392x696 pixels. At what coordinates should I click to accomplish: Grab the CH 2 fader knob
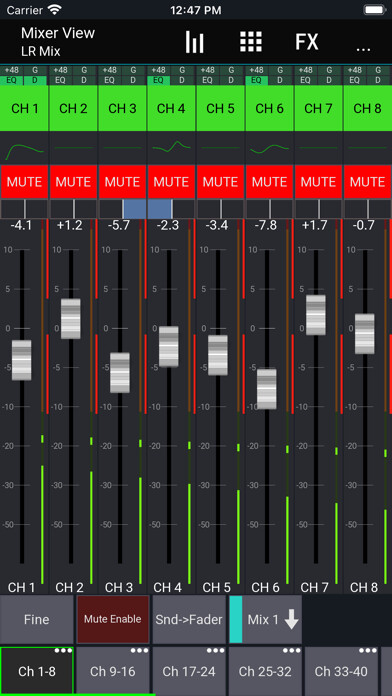[x=71, y=319]
